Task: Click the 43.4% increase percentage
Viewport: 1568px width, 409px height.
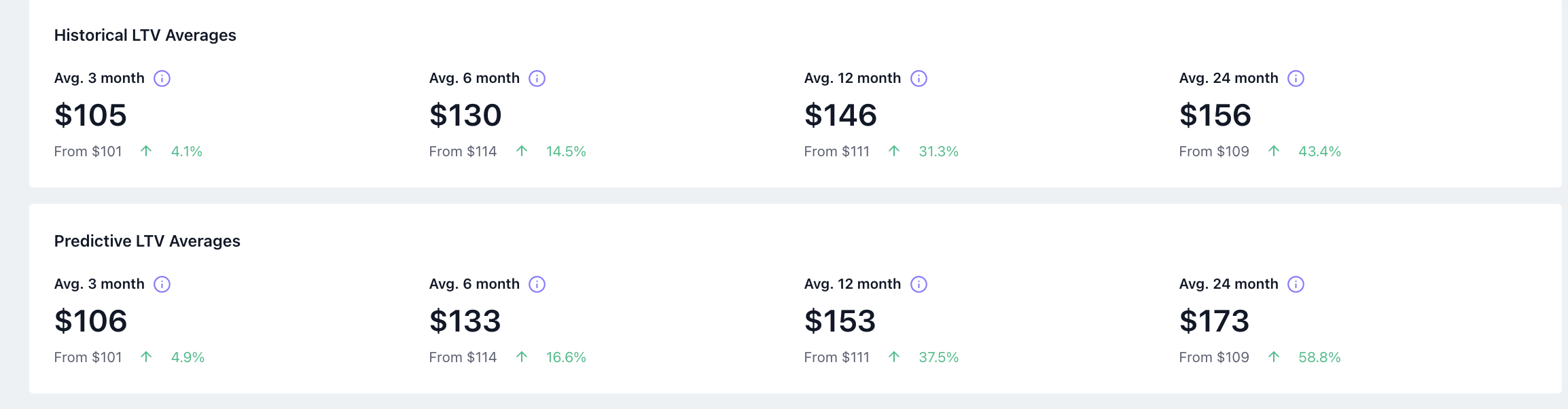Action: (x=1319, y=152)
